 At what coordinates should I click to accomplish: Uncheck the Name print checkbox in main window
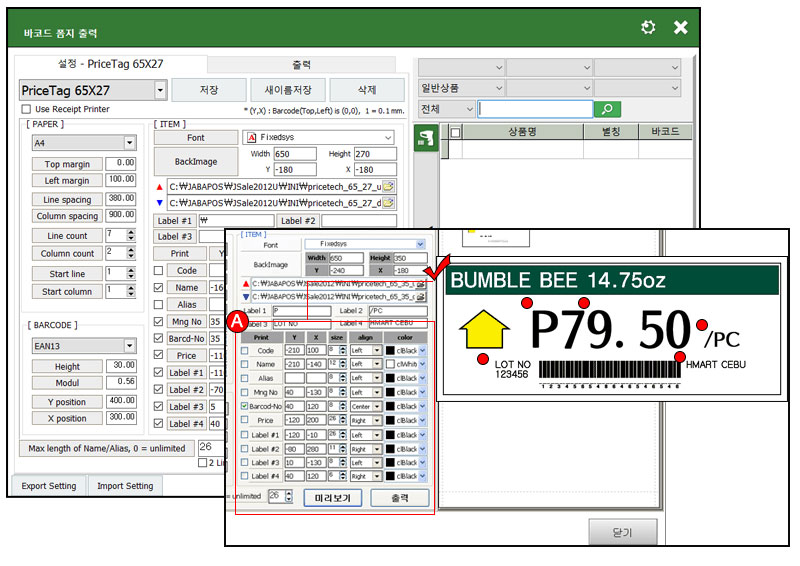[x=159, y=287]
